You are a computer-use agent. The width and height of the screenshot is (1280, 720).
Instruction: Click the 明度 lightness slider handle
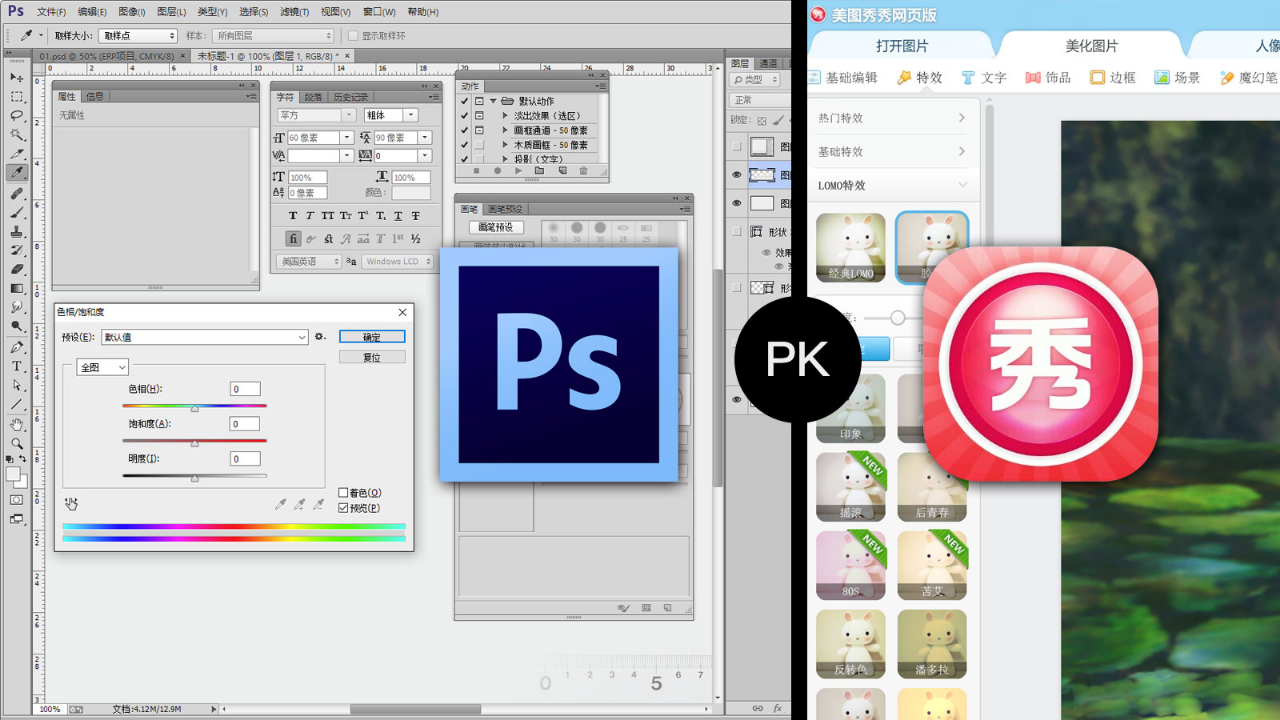pyautogui.click(x=195, y=478)
